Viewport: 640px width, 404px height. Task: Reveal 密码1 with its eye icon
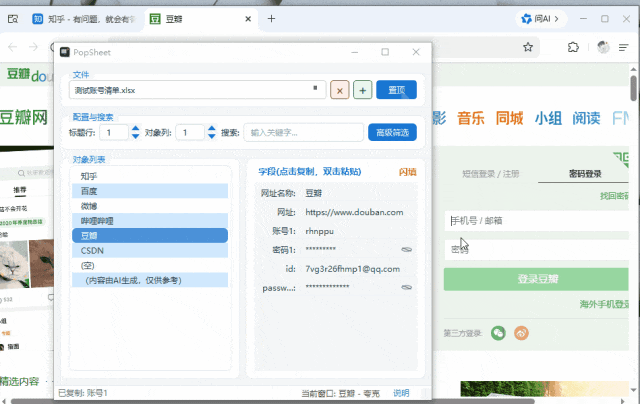(x=407, y=249)
